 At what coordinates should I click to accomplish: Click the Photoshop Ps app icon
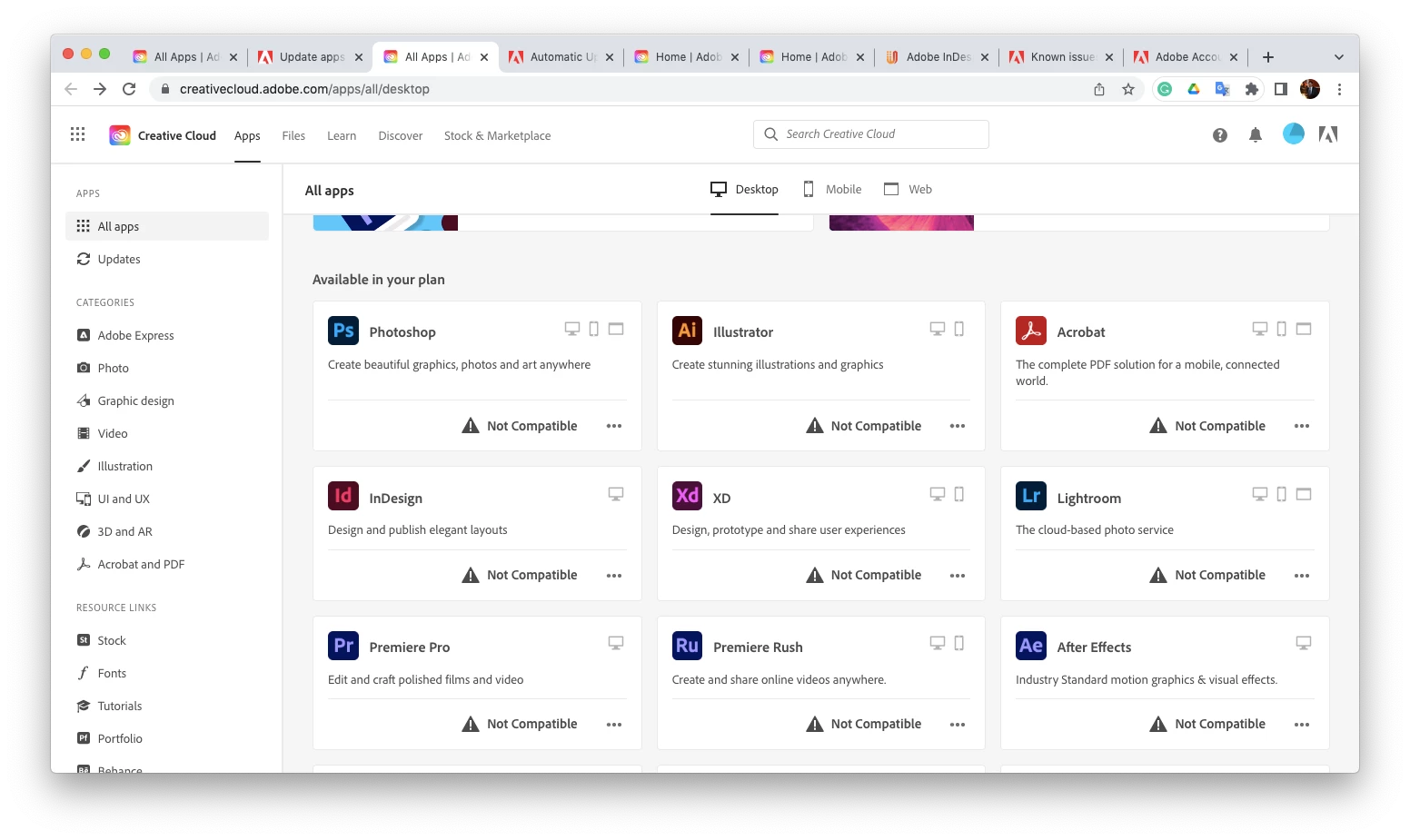tap(343, 331)
